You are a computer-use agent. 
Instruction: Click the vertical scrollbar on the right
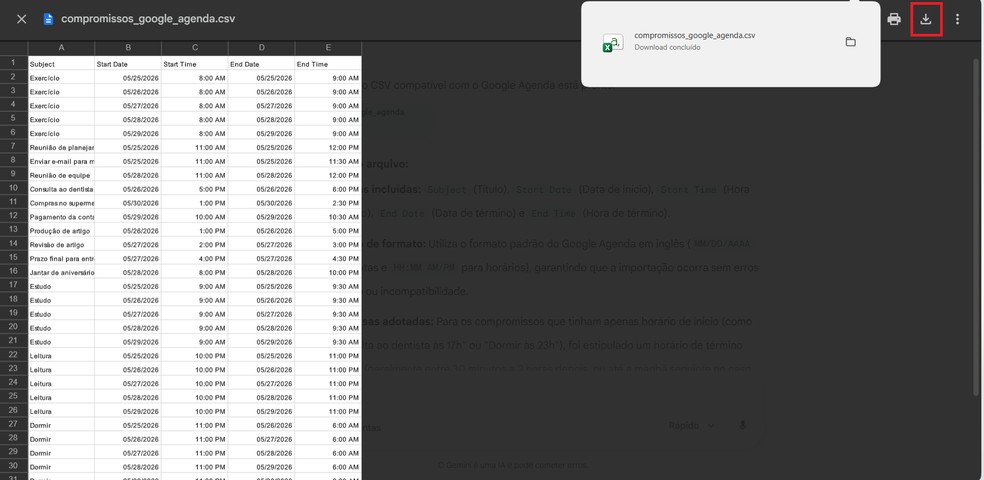pyautogui.click(x=976, y=227)
